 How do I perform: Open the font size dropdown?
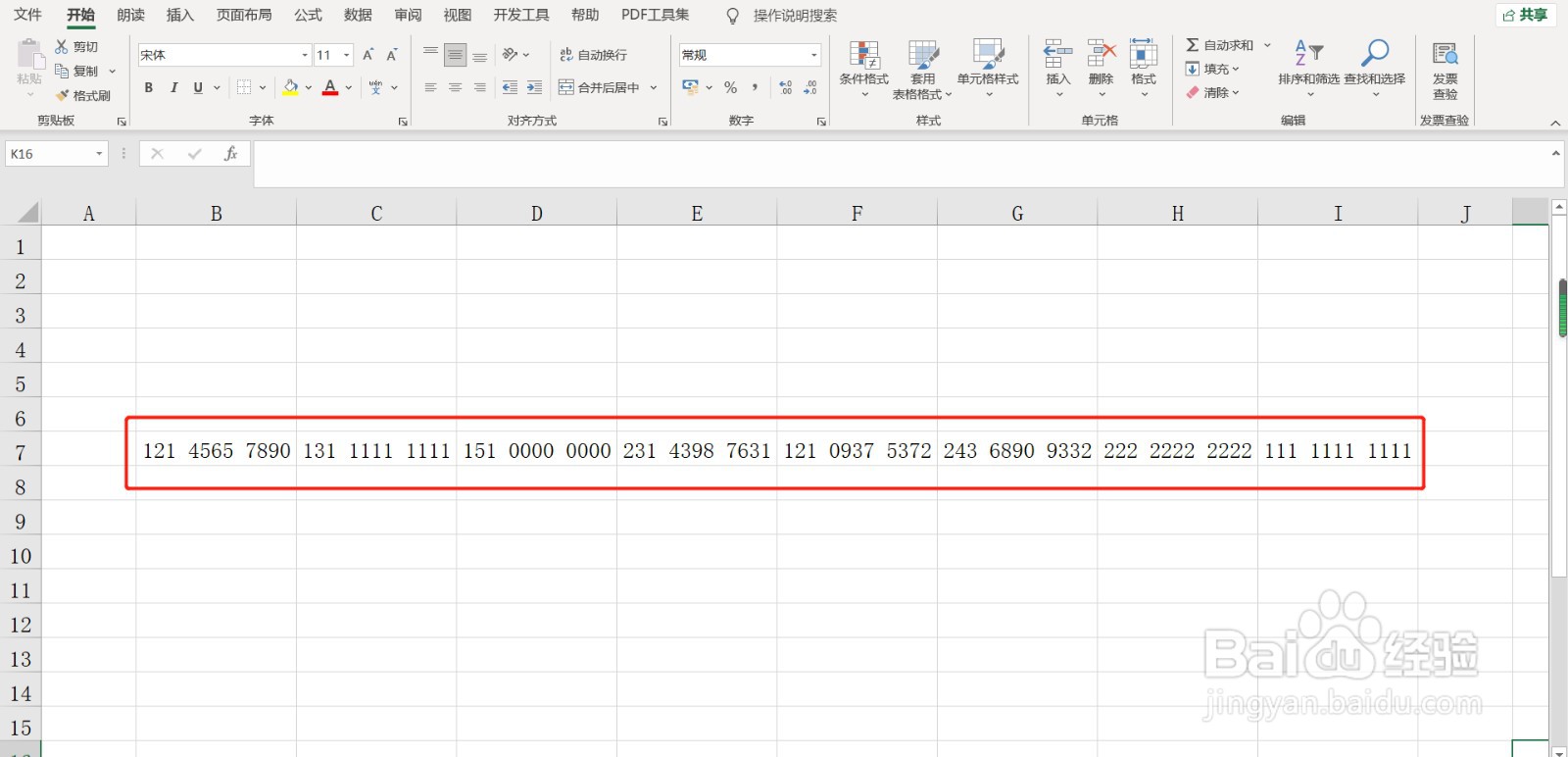click(347, 55)
